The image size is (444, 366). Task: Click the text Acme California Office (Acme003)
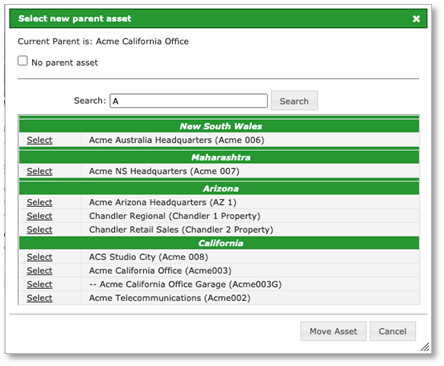pyautogui.click(x=160, y=271)
